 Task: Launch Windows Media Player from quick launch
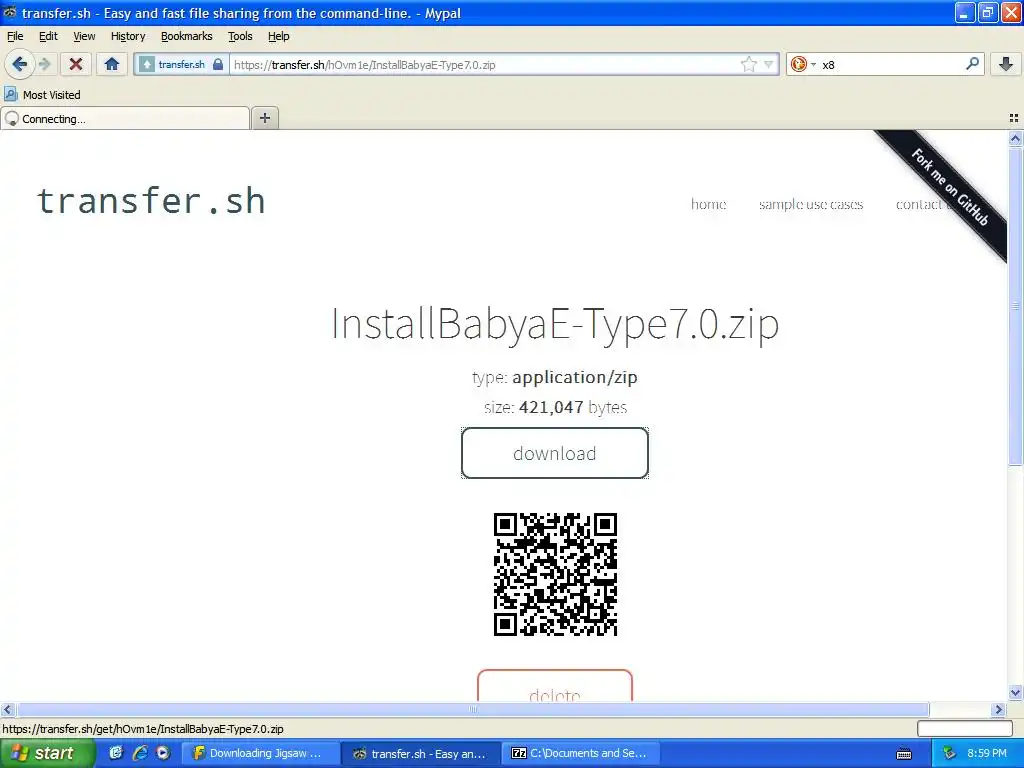tap(163, 753)
